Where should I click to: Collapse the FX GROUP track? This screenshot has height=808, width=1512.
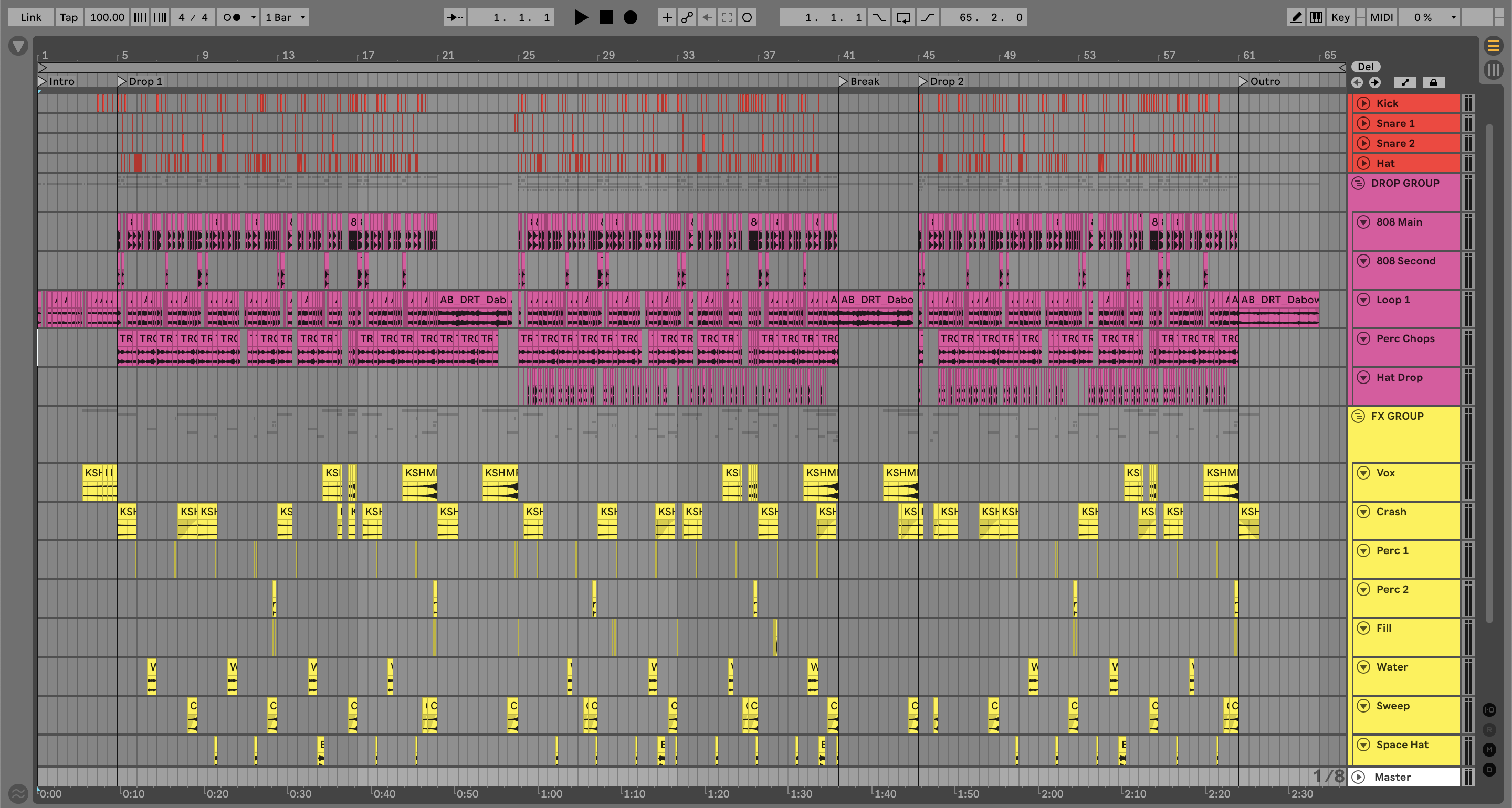point(1358,417)
